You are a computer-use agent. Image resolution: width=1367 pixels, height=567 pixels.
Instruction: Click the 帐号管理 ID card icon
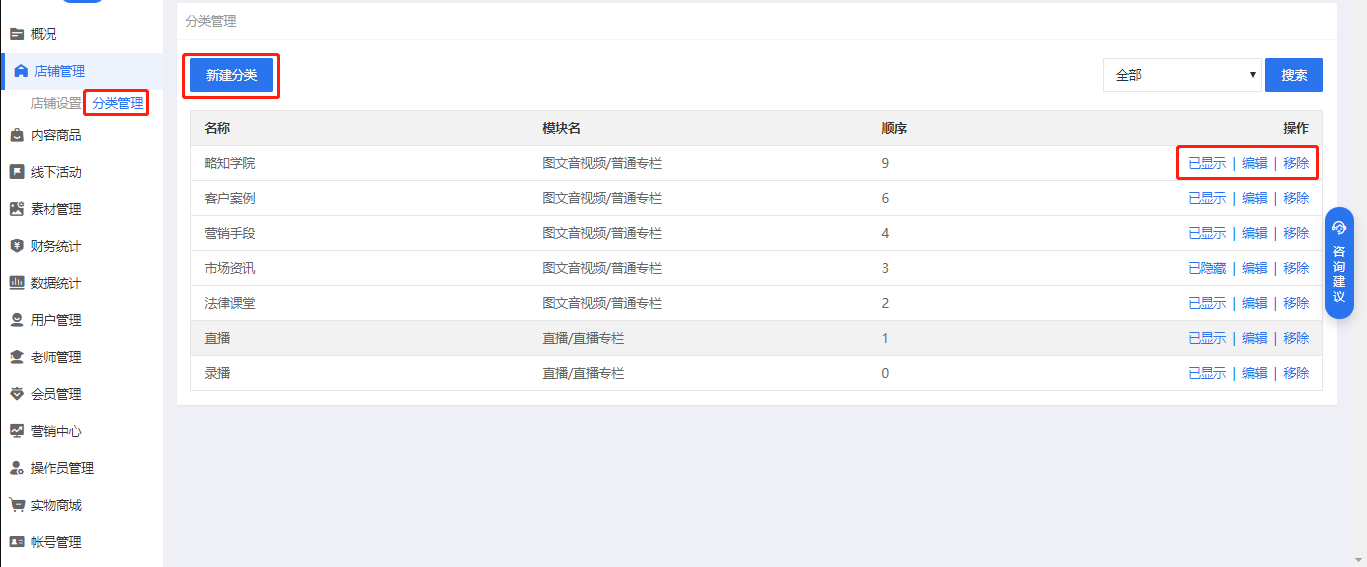click(x=17, y=542)
